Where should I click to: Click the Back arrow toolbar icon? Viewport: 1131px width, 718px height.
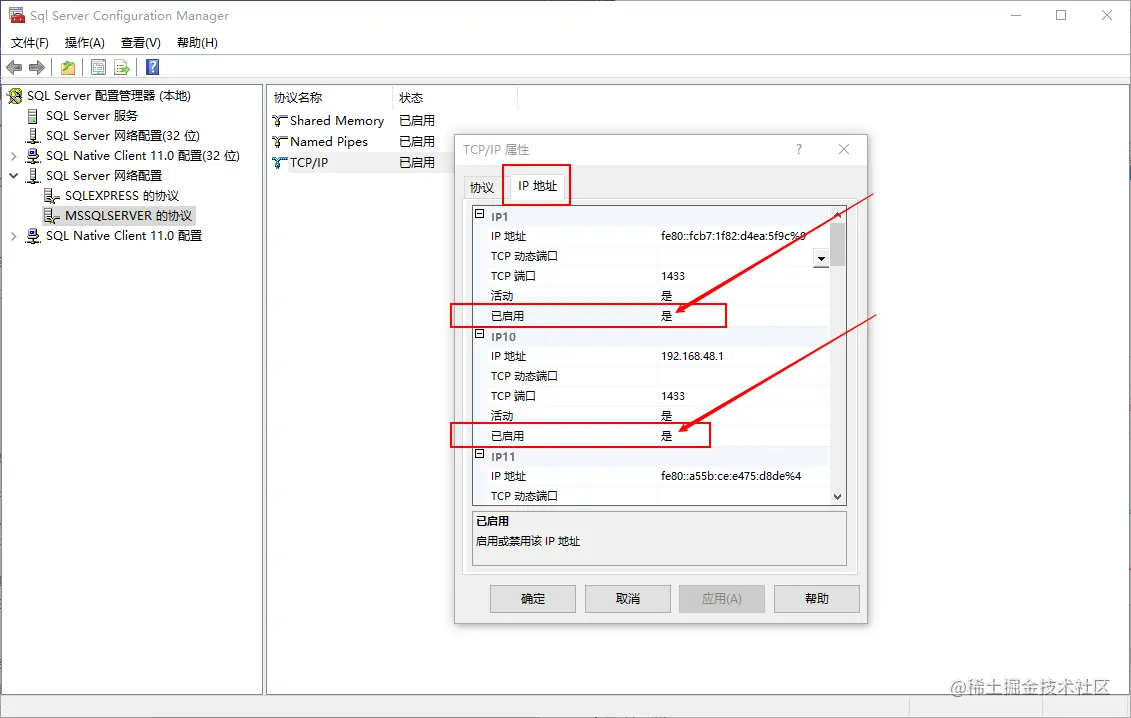[14, 68]
